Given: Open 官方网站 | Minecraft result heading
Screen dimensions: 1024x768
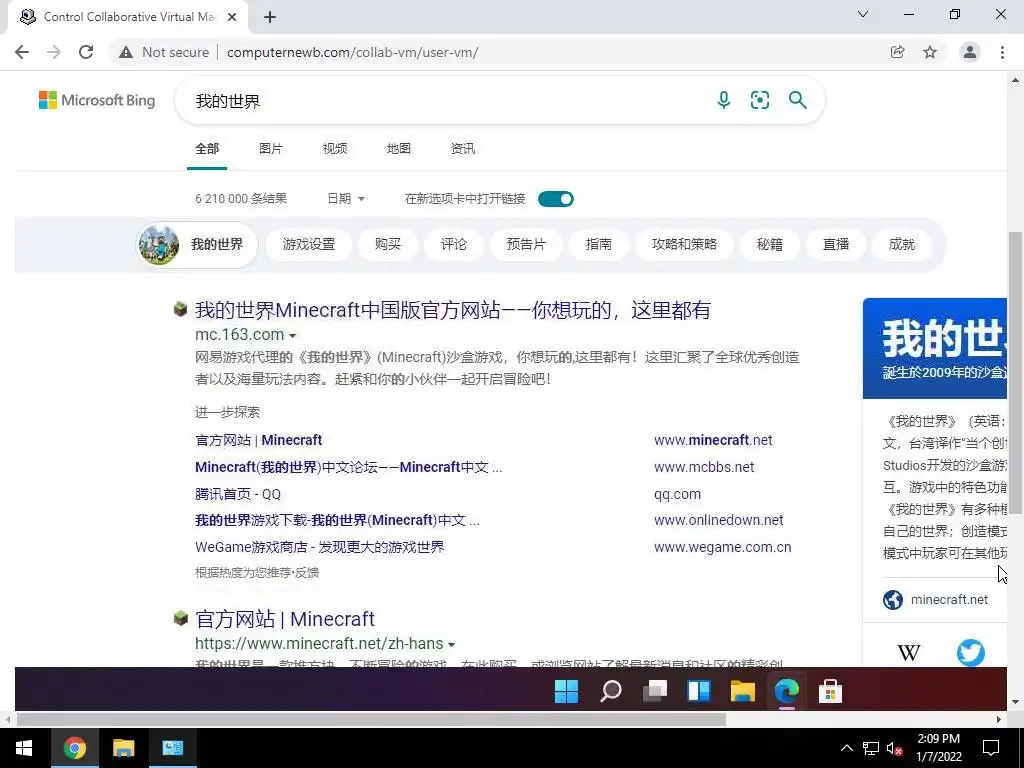Looking at the screenshot, I should coord(285,618).
